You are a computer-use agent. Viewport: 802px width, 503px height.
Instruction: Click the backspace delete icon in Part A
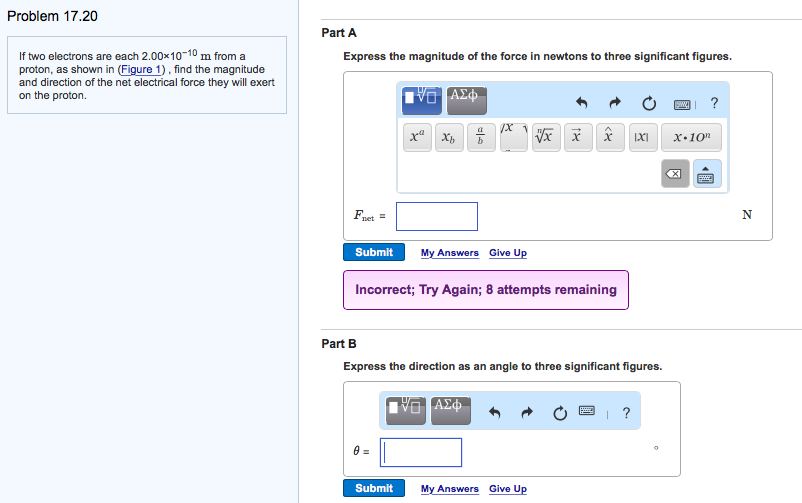coord(674,174)
